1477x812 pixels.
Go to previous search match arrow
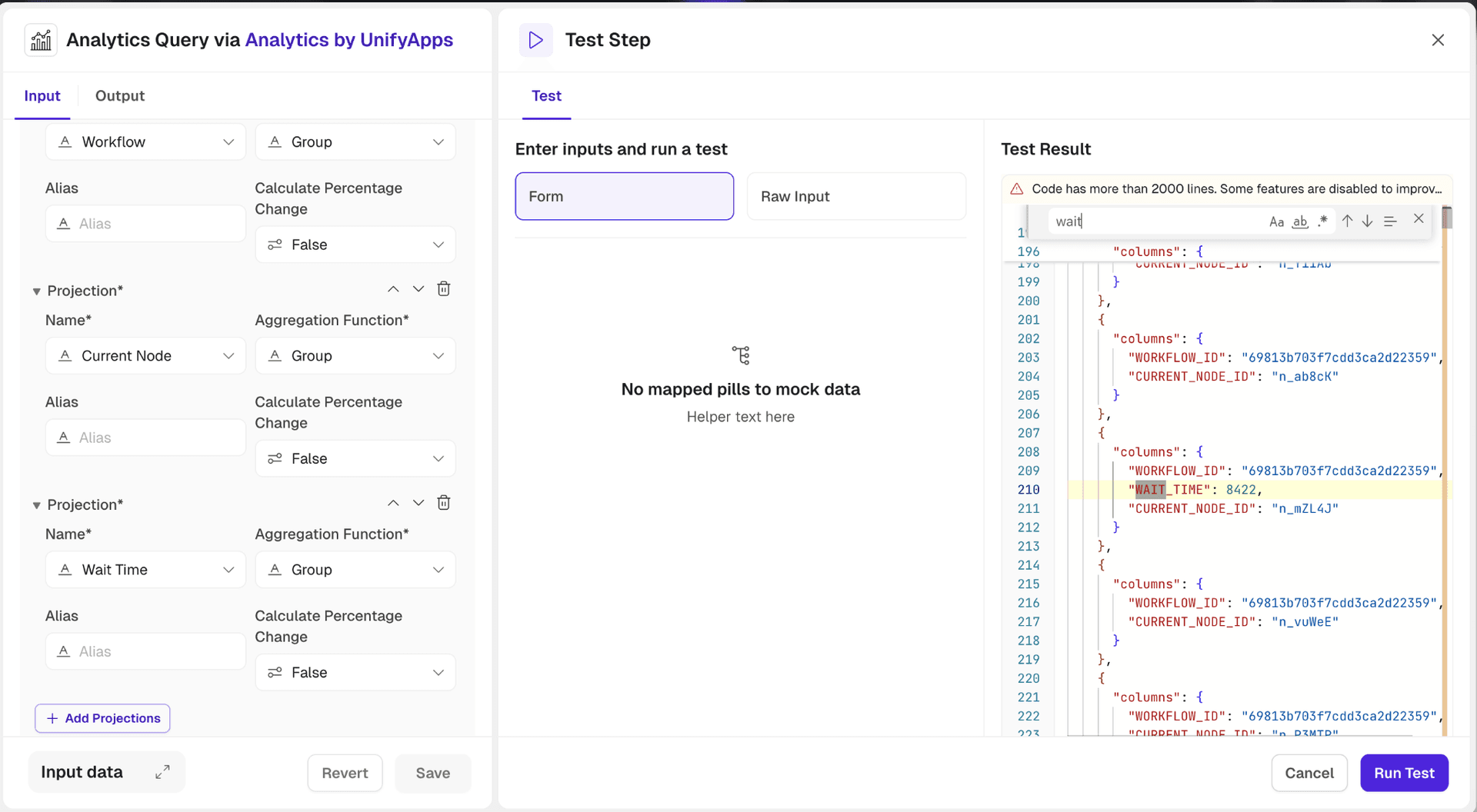pos(1347,221)
